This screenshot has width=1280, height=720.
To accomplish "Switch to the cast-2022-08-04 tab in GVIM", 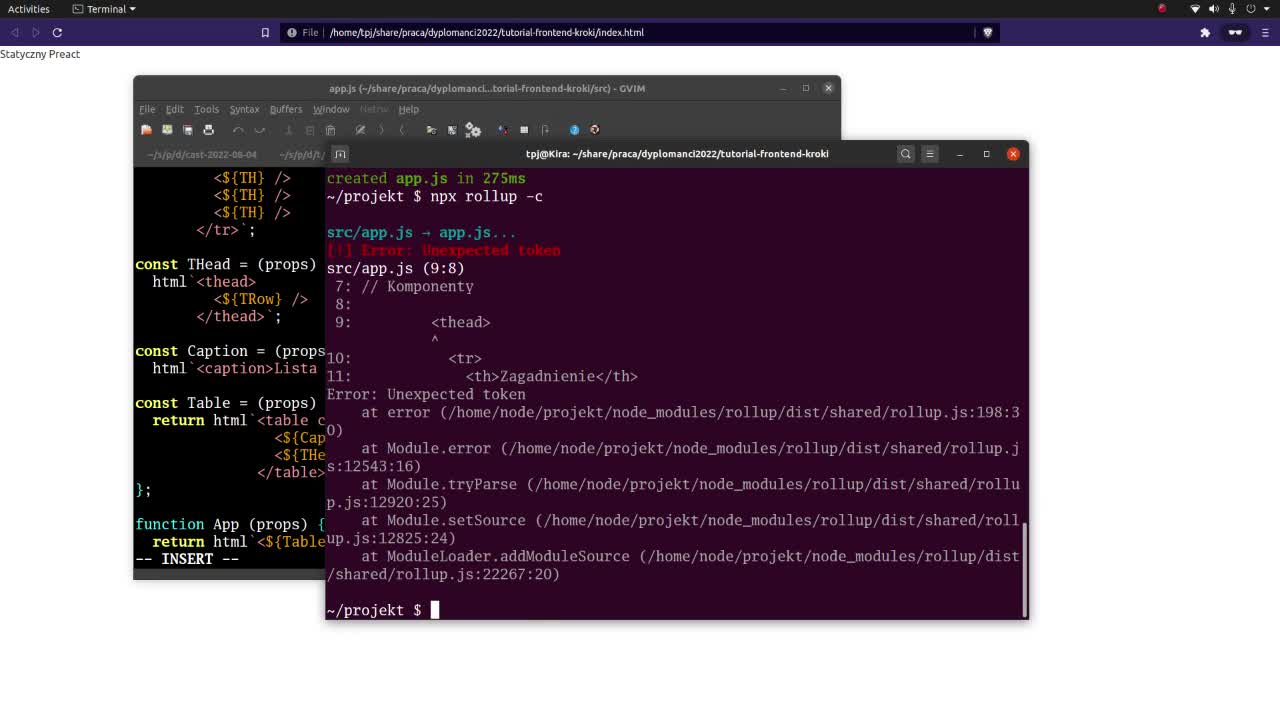I will click(201, 155).
